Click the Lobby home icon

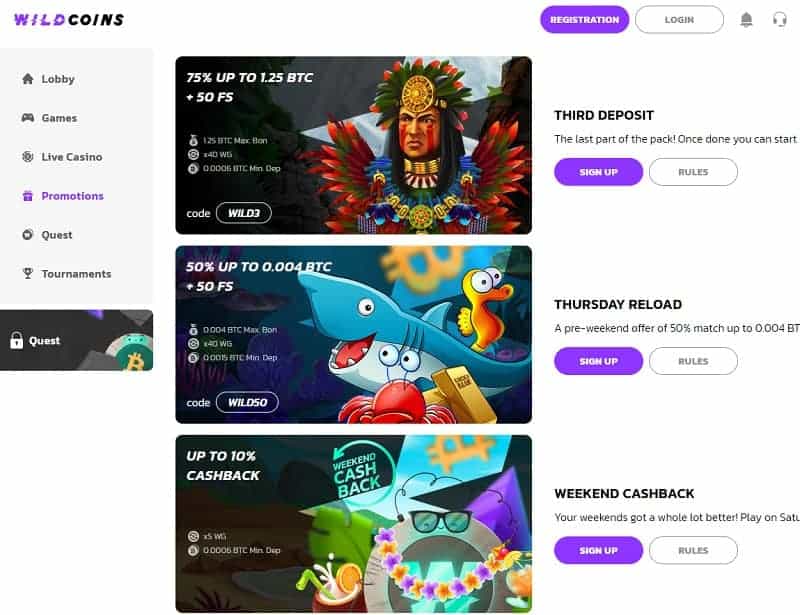point(28,79)
